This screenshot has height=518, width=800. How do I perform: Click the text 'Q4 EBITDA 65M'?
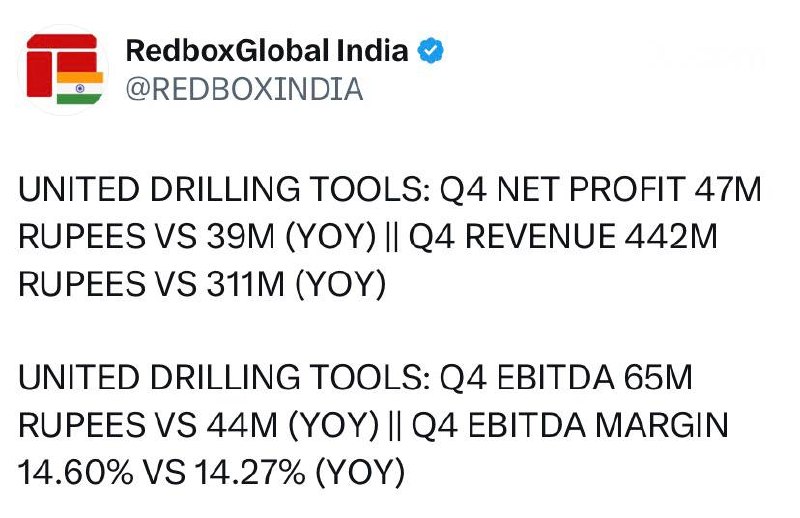tap(566, 378)
